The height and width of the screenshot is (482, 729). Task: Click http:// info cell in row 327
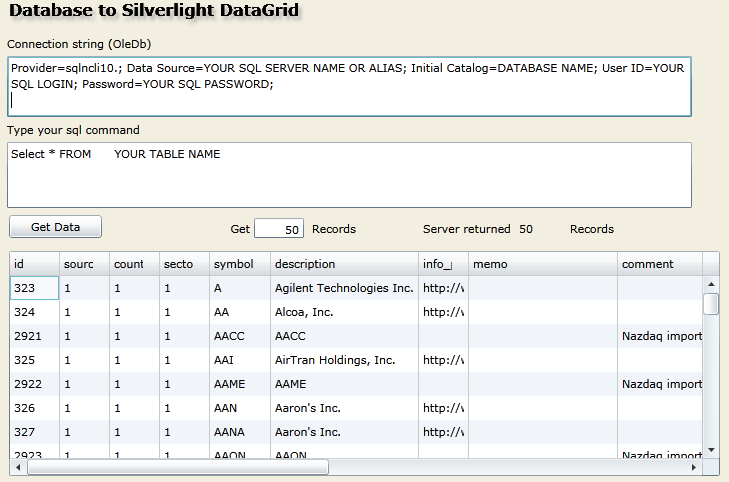point(443,432)
